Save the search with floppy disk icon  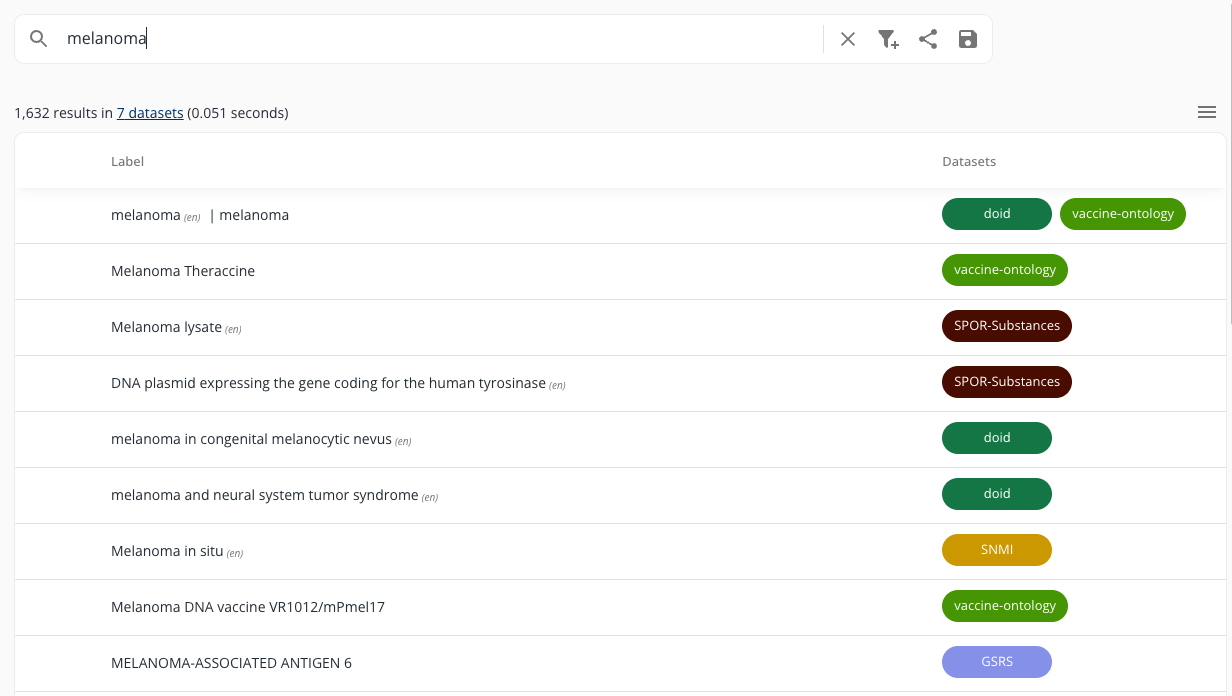click(968, 39)
